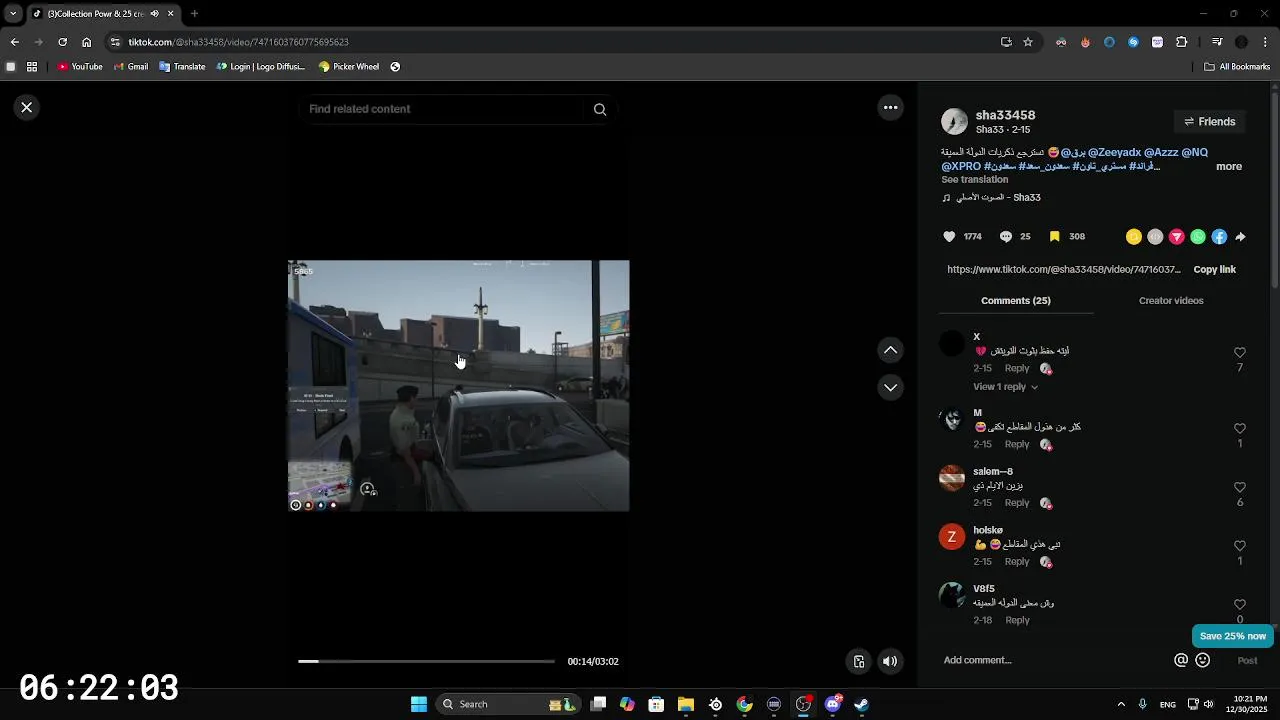
Task: Go to the next video with down arrow
Action: [x=890, y=387]
